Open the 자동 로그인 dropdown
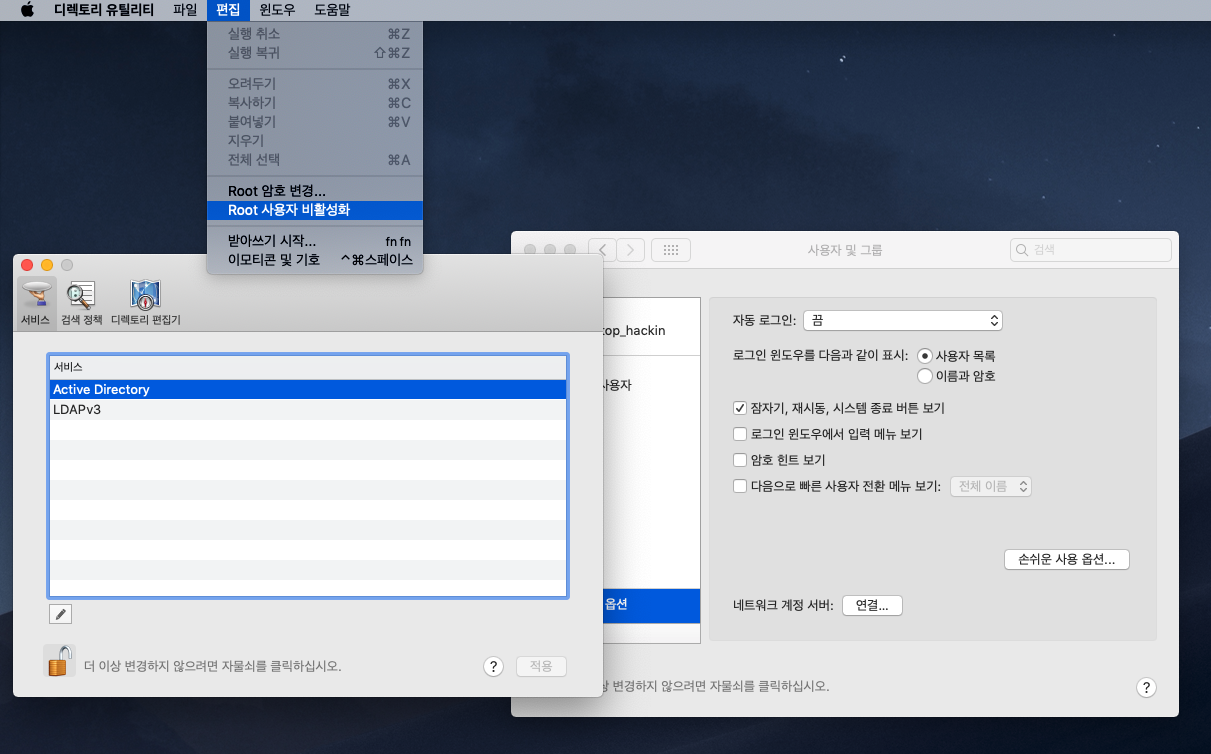The image size is (1211, 754). tap(903, 321)
